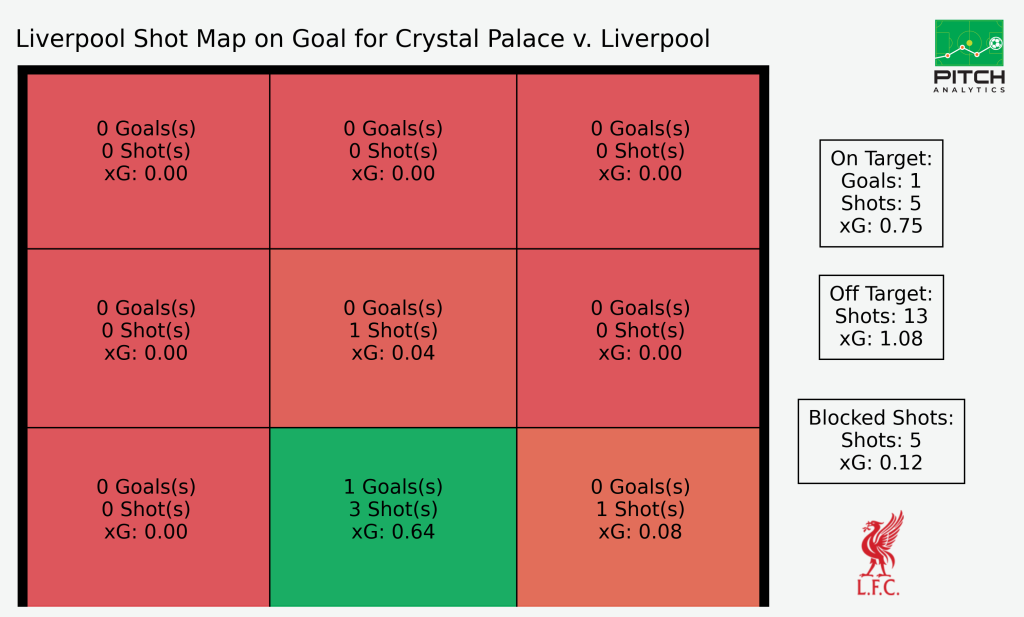Screen dimensions: 1024x617
Task: Click the Blocked Shots summary box
Action: 881,441
